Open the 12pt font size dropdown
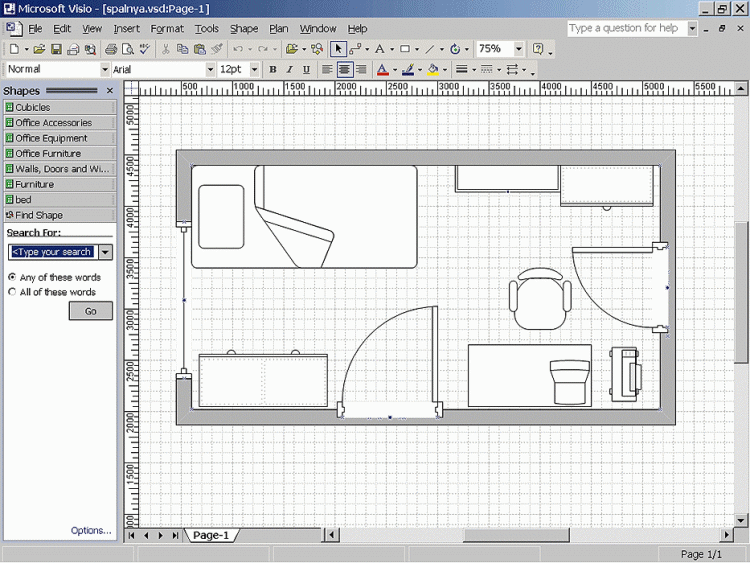 pos(254,70)
